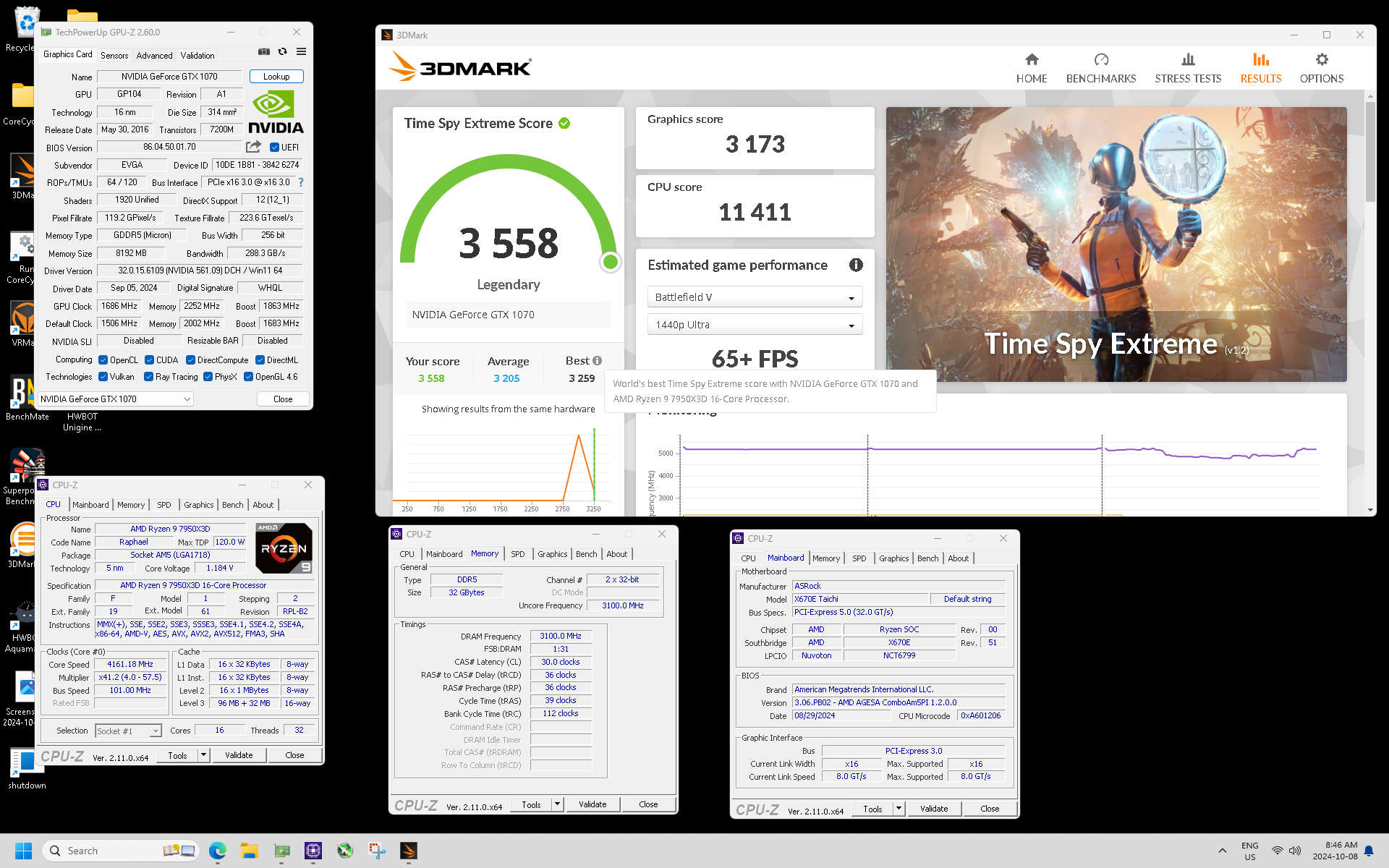Image resolution: width=1389 pixels, height=868 pixels.
Task: Toggle DirectML checkbox
Action: [x=260, y=359]
